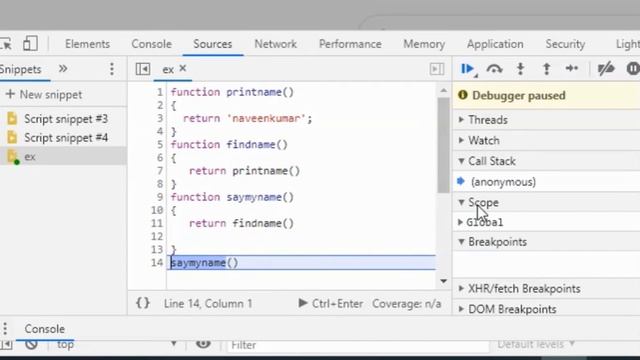Select the ex editor tab

click(x=168, y=70)
